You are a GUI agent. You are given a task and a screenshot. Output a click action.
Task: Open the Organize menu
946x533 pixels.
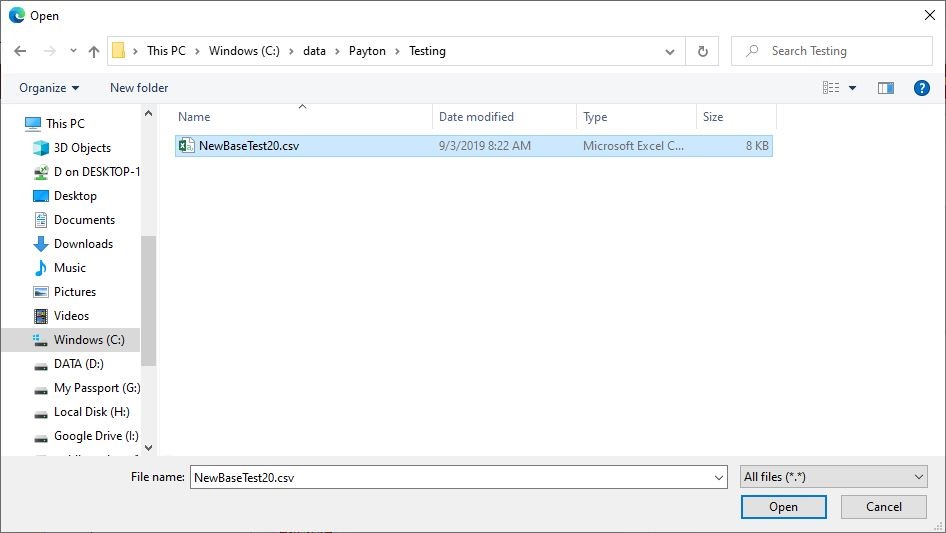click(49, 88)
